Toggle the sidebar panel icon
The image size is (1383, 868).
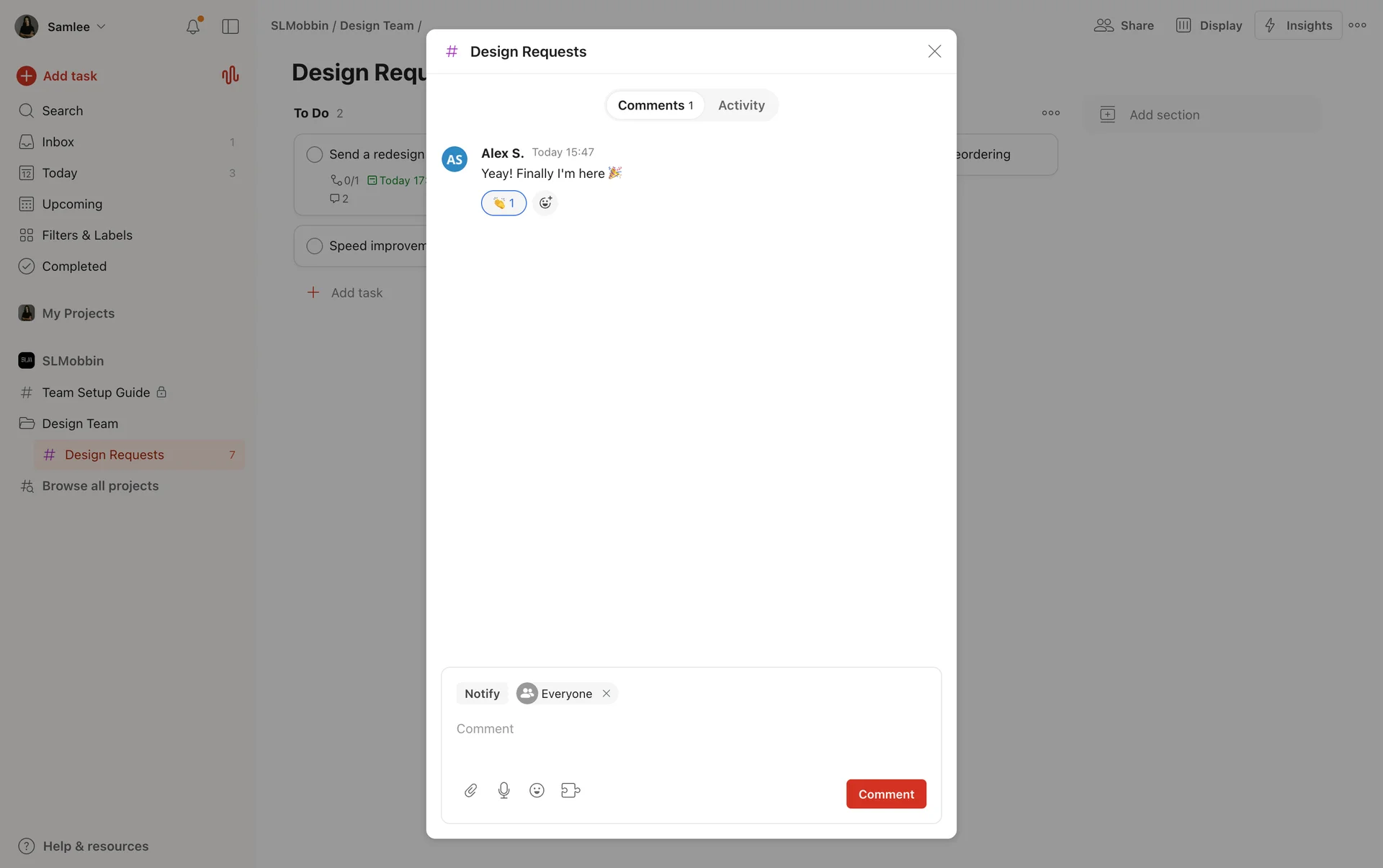[x=230, y=27]
